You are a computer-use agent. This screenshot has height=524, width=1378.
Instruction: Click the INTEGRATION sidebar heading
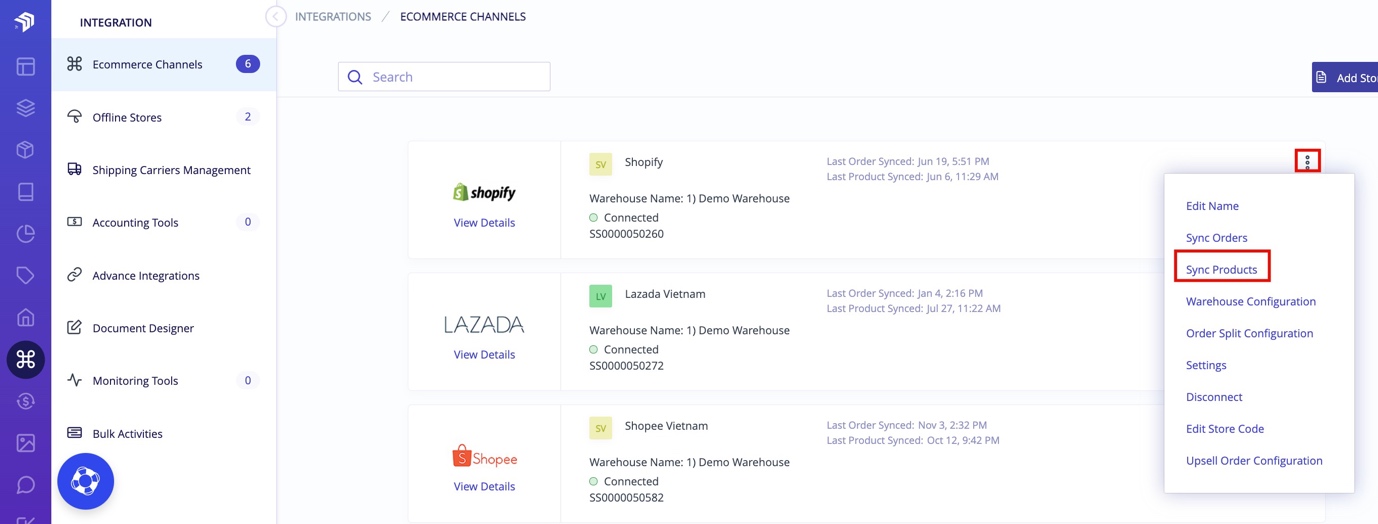116,22
